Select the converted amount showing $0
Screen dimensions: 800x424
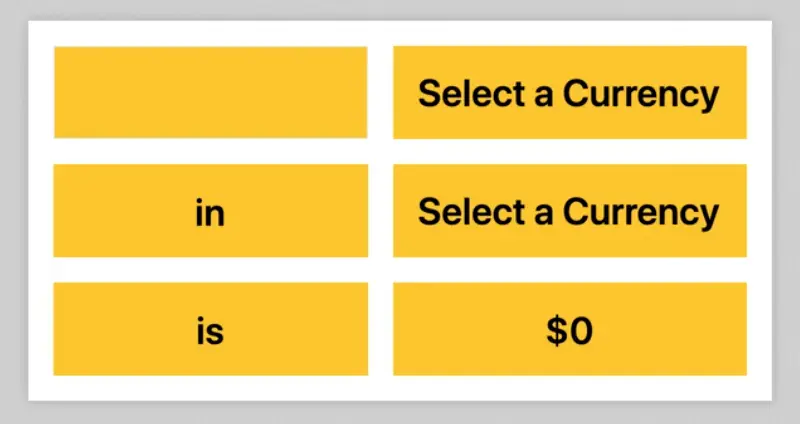tap(569, 330)
